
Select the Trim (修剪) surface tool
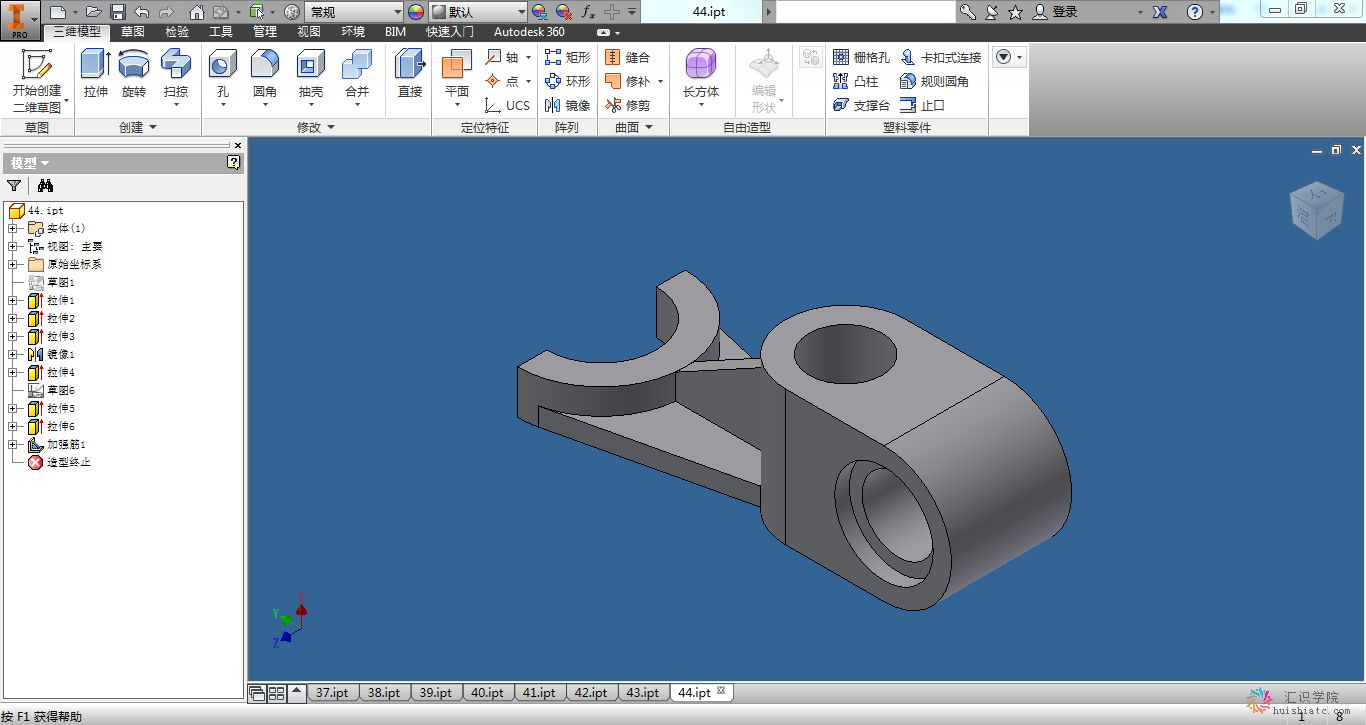tap(627, 105)
